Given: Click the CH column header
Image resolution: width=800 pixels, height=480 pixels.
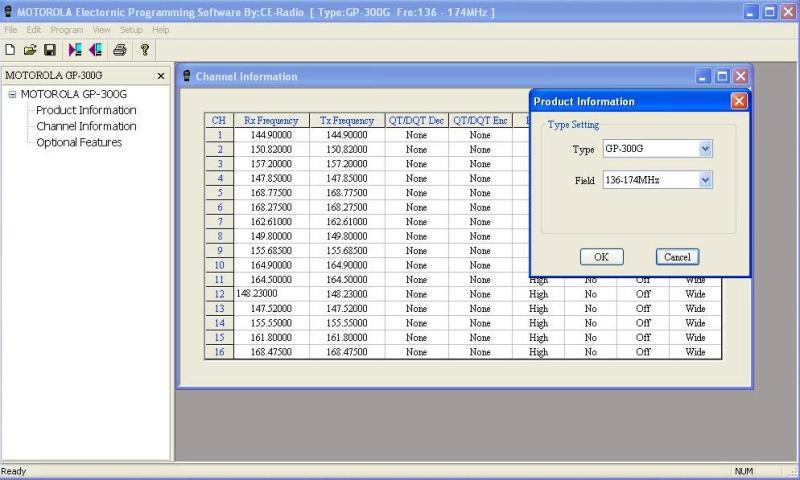Looking at the screenshot, I should point(219,120).
